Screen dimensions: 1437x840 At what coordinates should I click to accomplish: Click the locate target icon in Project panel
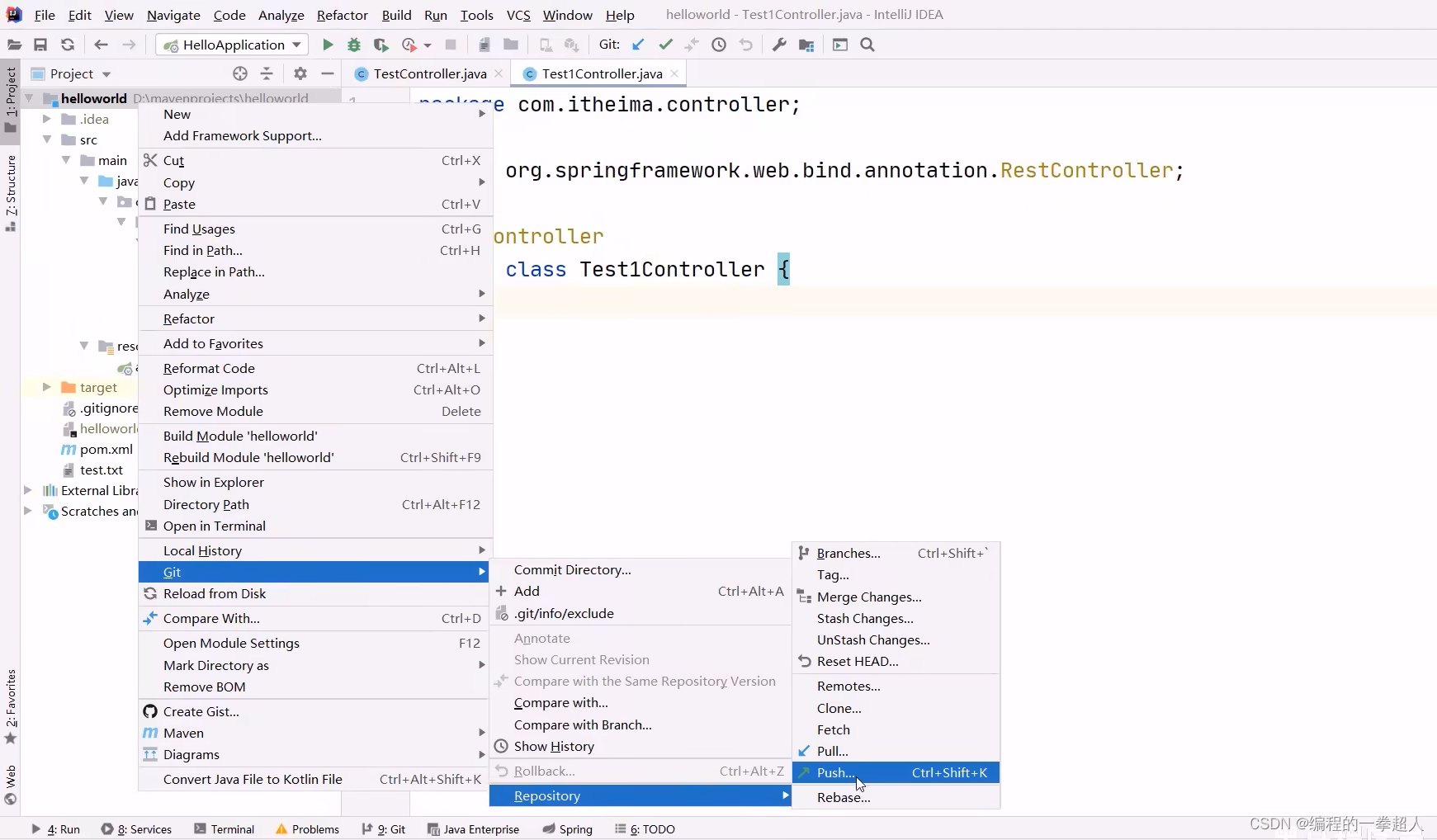[240, 73]
